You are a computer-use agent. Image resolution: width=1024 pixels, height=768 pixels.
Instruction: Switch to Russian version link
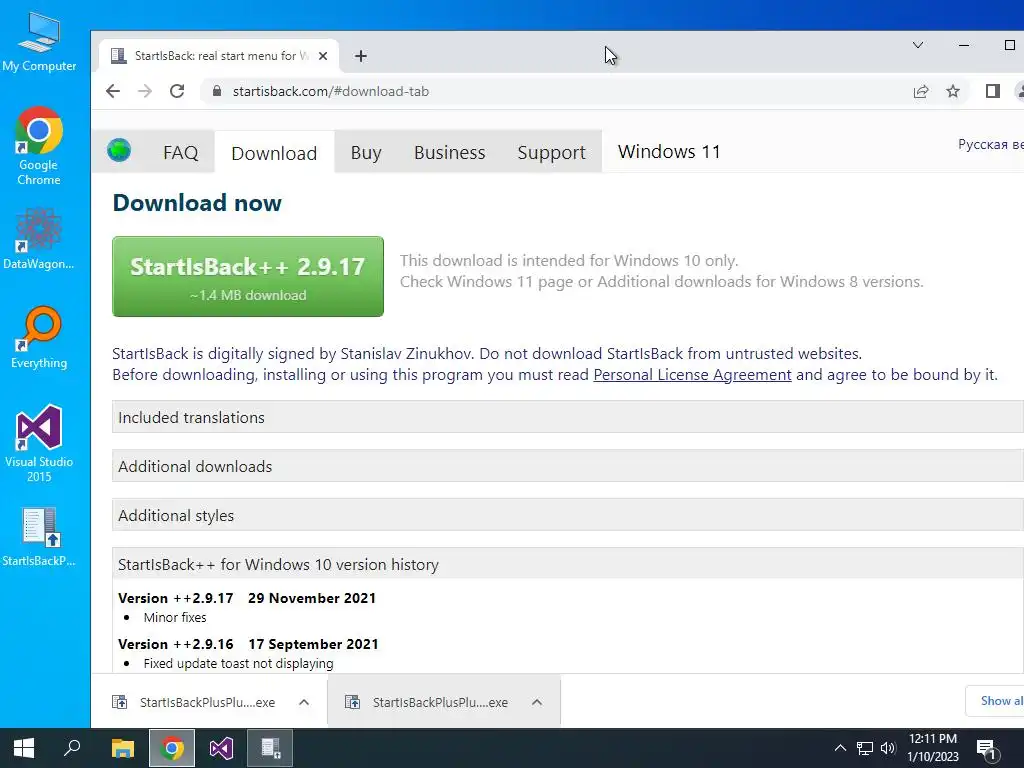(x=991, y=144)
